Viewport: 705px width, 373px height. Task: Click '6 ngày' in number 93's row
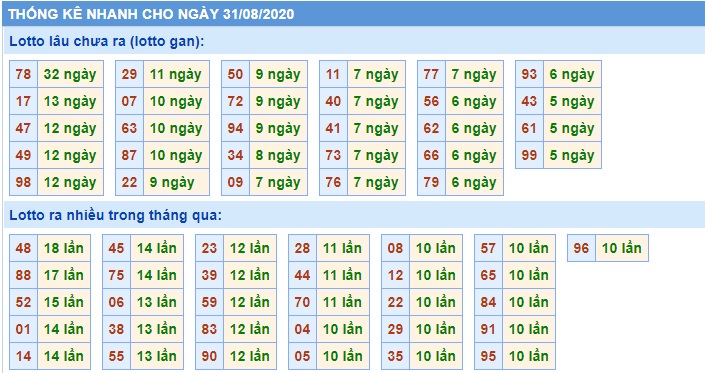(x=573, y=74)
